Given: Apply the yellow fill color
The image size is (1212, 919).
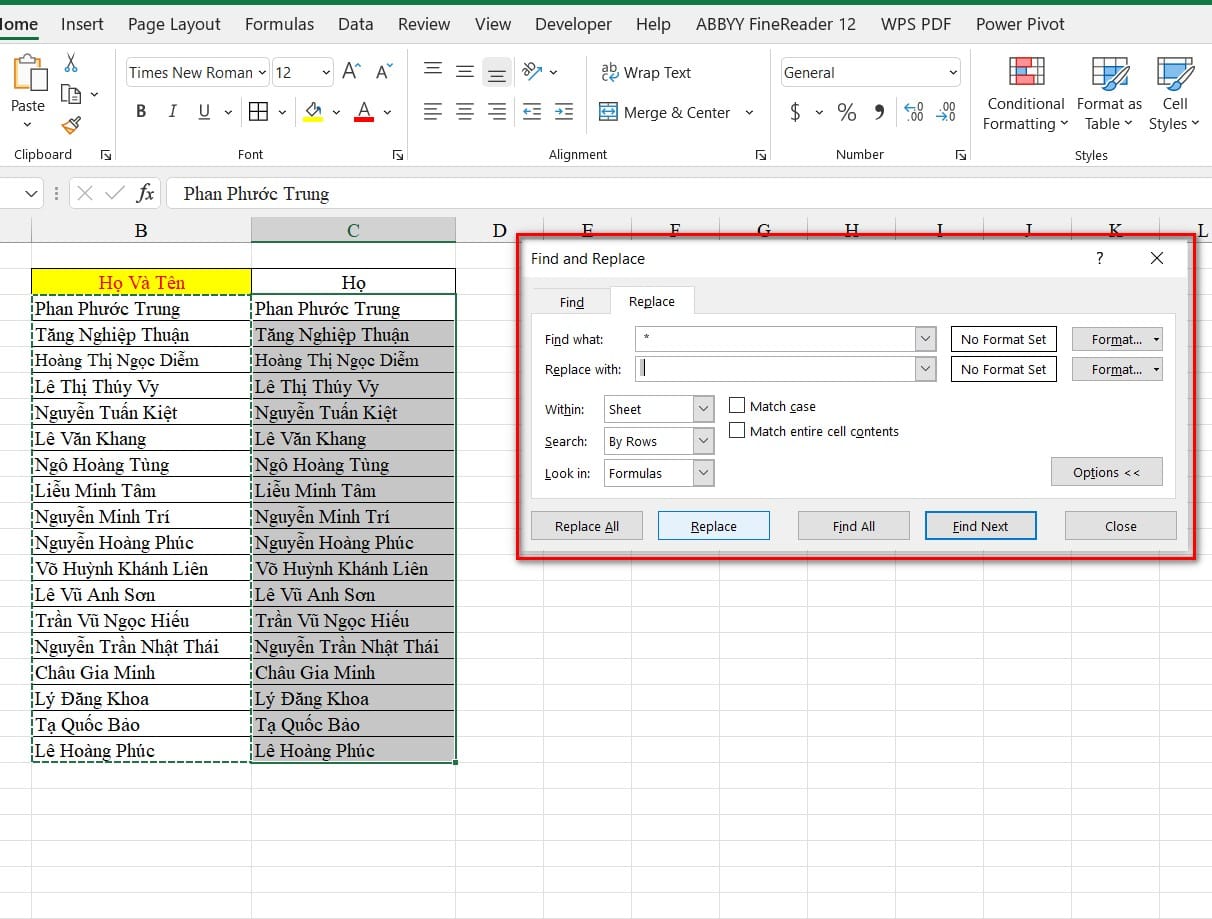Looking at the screenshot, I should pos(313,112).
